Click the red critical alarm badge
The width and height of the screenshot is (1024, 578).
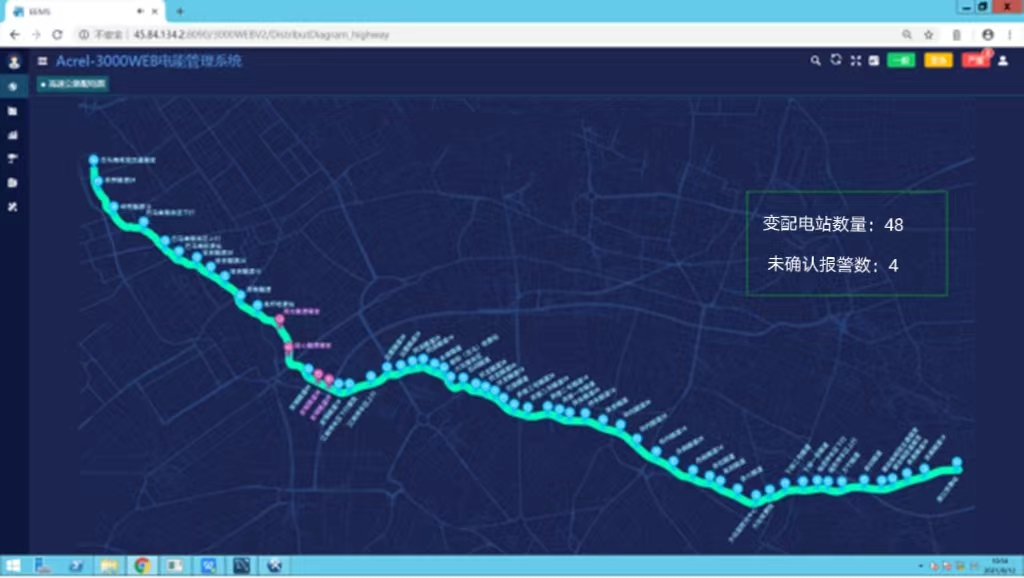976,61
